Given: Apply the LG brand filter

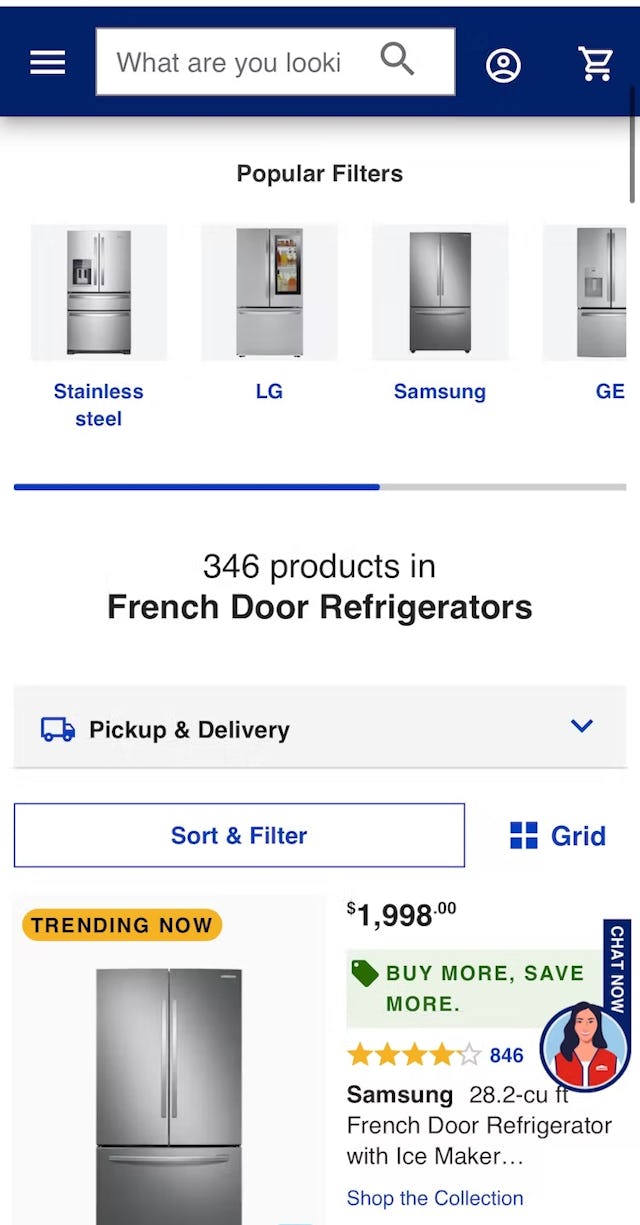Looking at the screenshot, I should coord(268,292).
